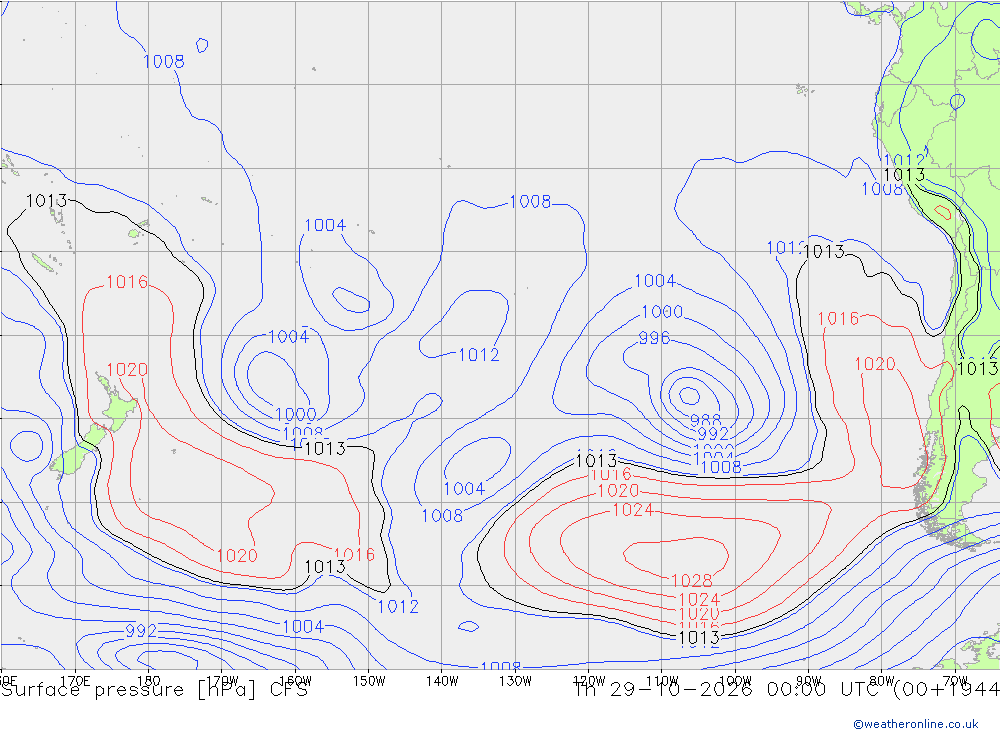
Task: Click the 180 longitude label
Action: coord(149,681)
